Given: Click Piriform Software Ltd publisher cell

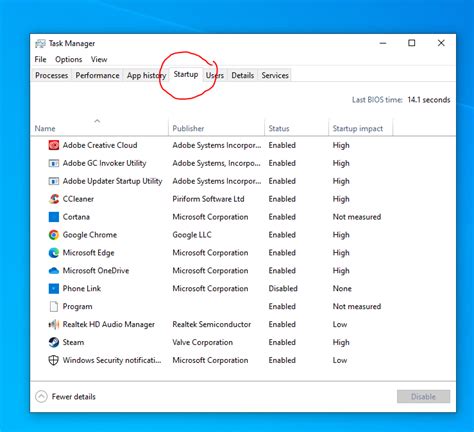Looking at the screenshot, I should (208, 199).
